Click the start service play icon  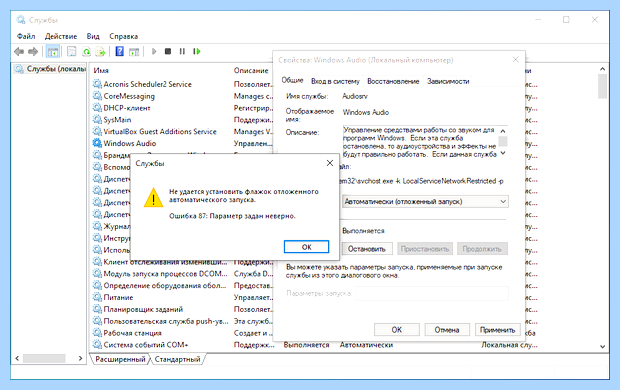point(154,51)
